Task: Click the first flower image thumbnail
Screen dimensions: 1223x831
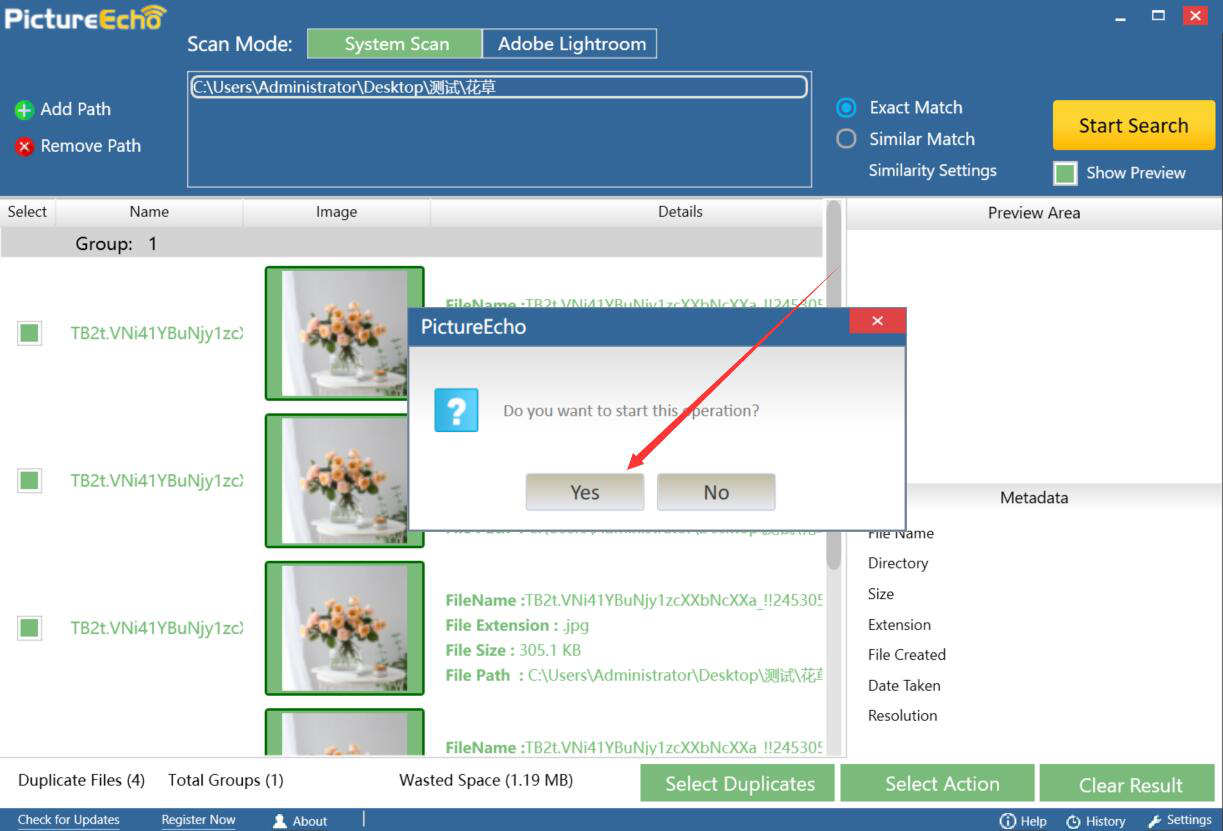Action: (345, 333)
